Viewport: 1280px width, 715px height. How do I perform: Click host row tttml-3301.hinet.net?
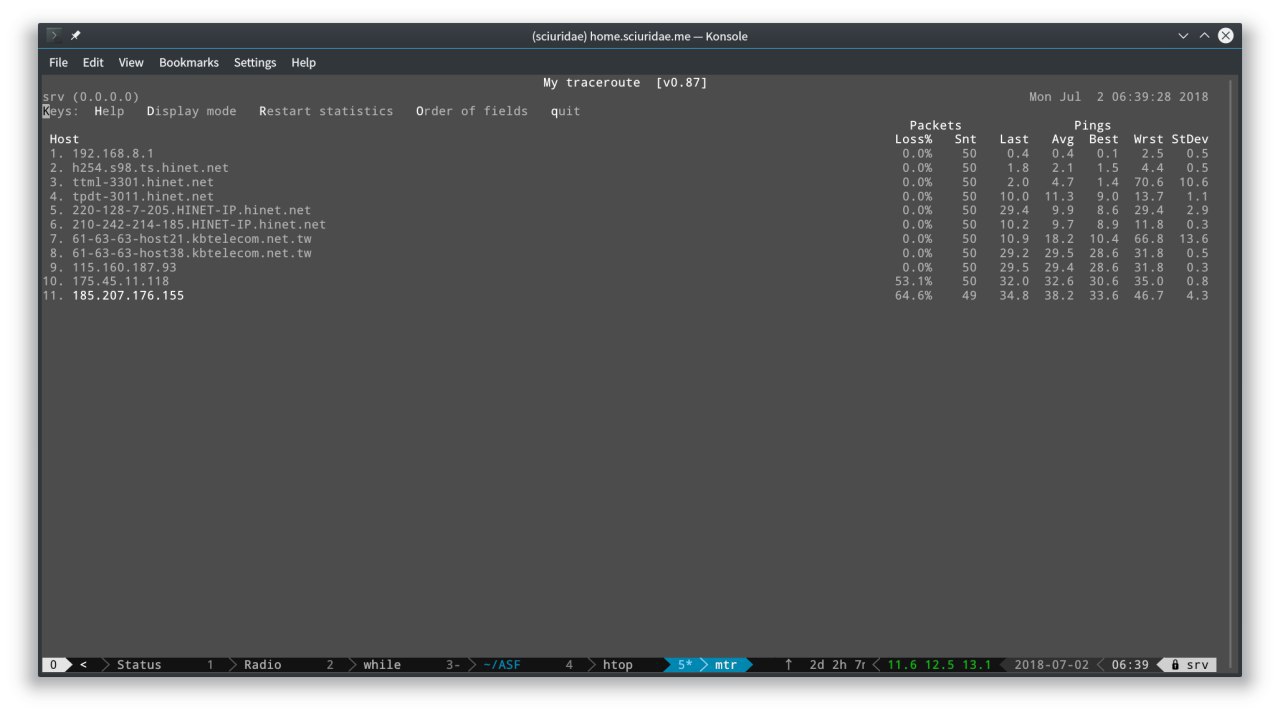click(143, 182)
